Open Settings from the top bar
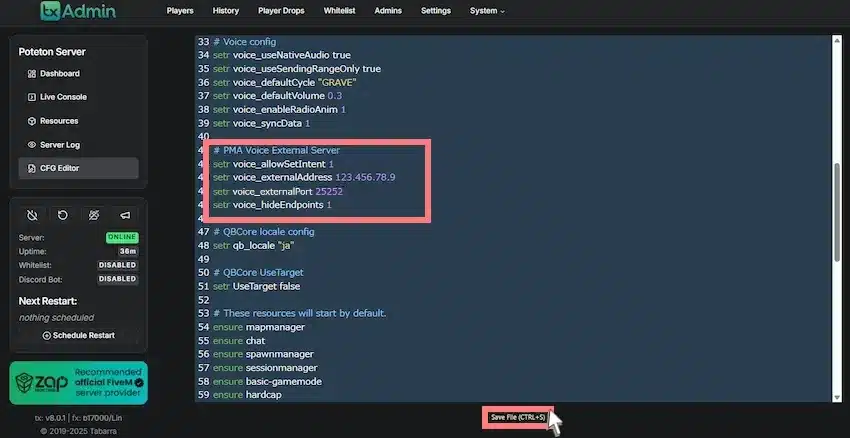This screenshot has width=850, height=438. 435,11
